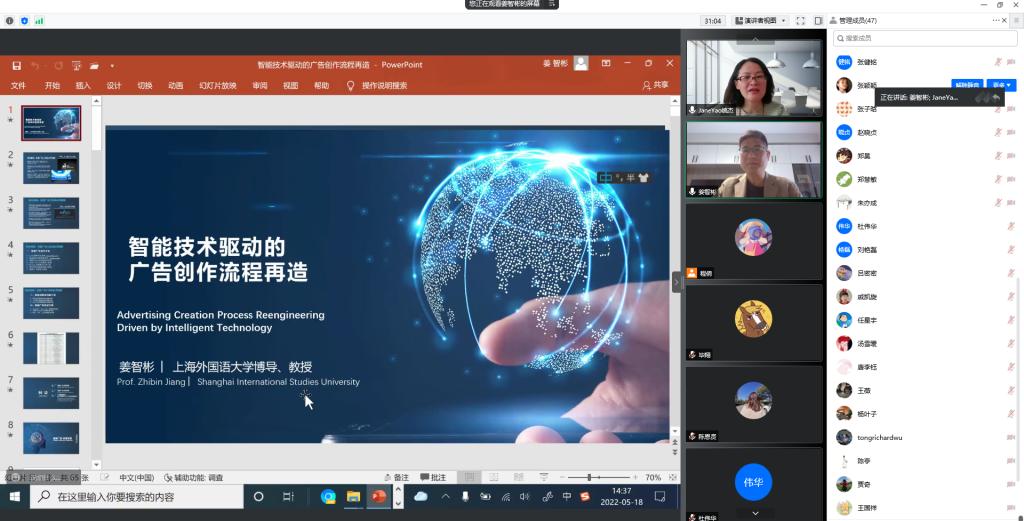Click 解除静音 button for 张颖砺
Viewport: 1024px width, 521px height.
click(966, 85)
